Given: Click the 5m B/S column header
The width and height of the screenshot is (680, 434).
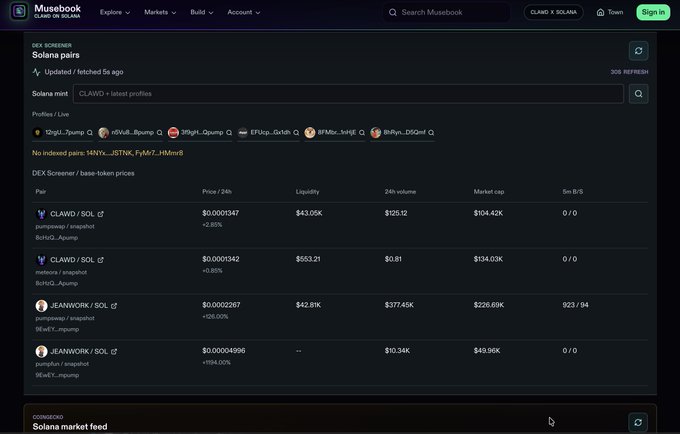Looking at the screenshot, I should pyautogui.click(x=573, y=192).
